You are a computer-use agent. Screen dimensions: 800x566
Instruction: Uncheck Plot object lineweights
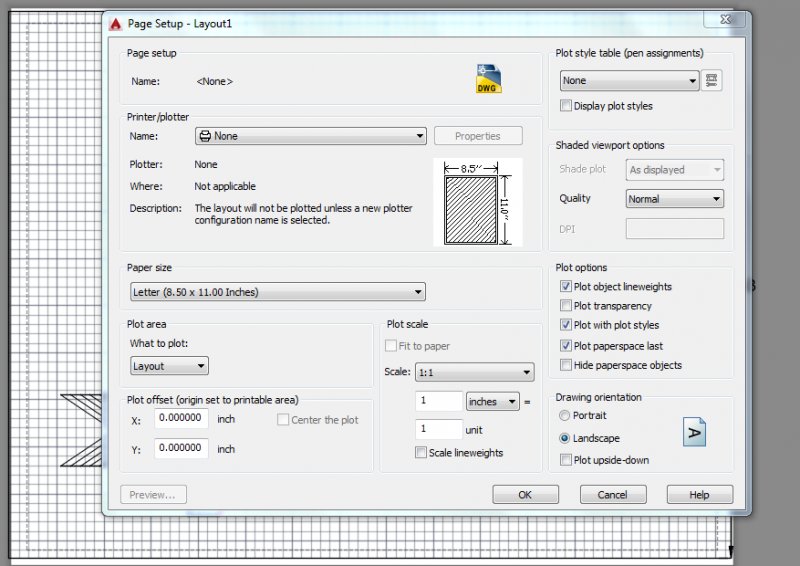pyautogui.click(x=565, y=286)
